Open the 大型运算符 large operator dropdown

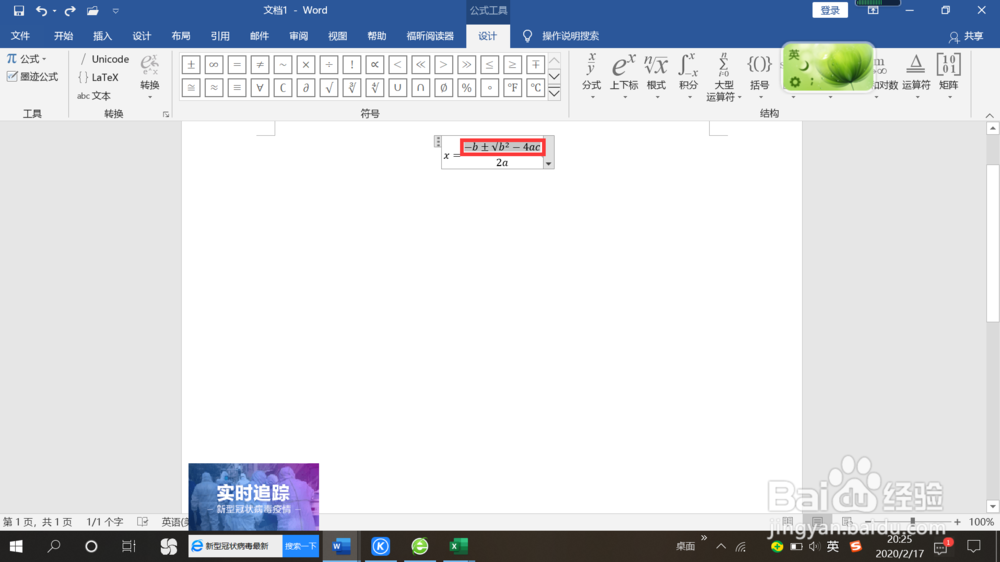723,78
